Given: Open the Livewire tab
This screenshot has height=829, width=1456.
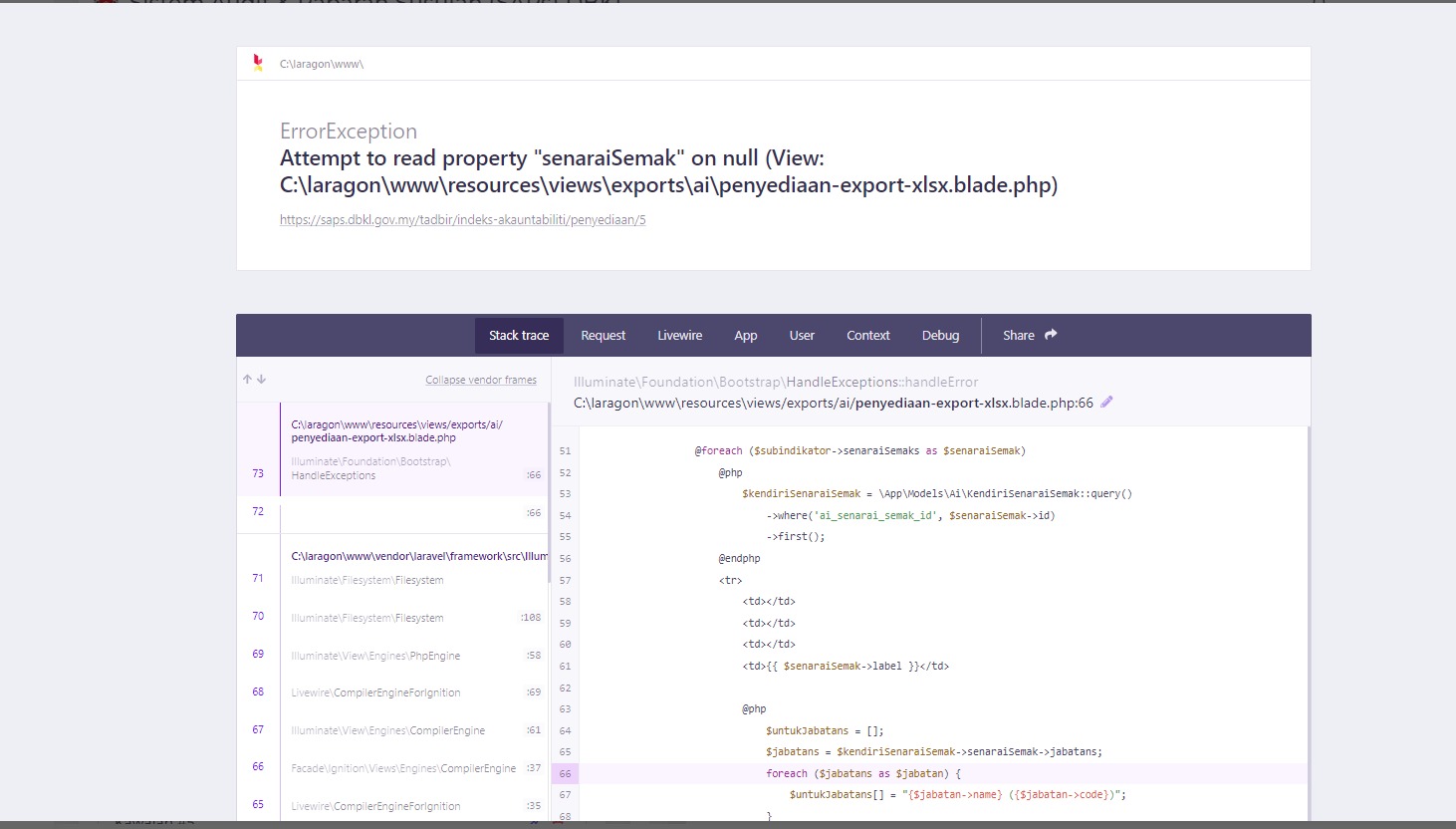Looking at the screenshot, I should click(x=679, y=336).
